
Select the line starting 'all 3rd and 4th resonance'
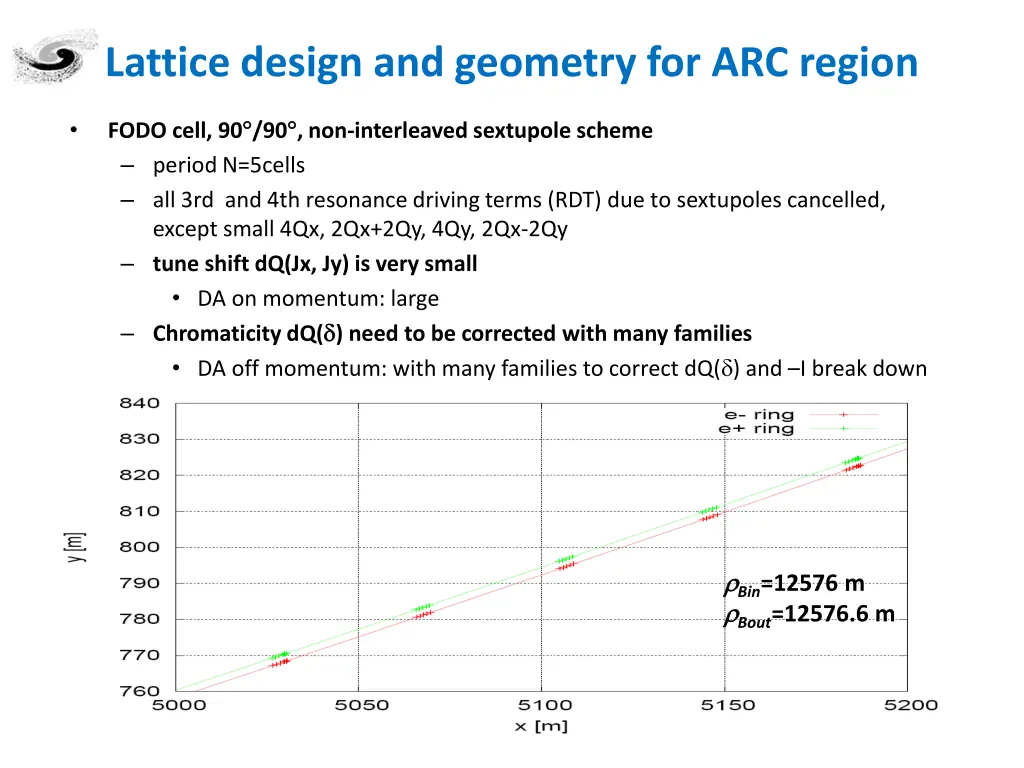[519, 200]
